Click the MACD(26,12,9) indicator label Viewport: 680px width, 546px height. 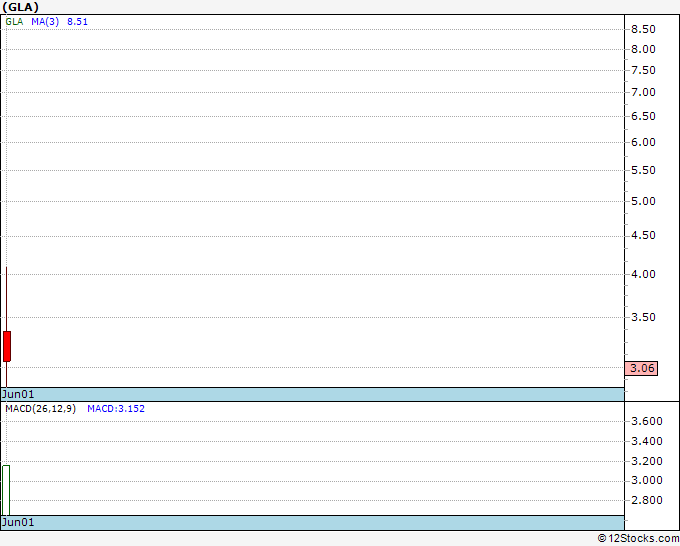tap(41, 409)
